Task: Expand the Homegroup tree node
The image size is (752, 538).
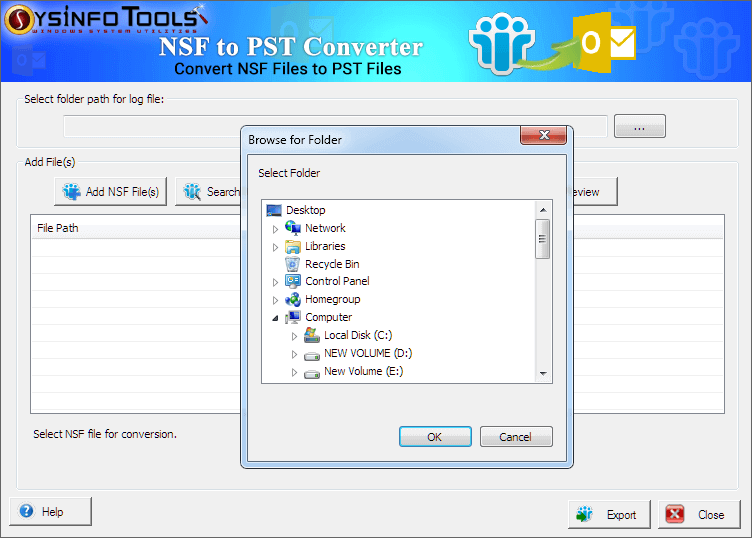Action: click(275, 301)
